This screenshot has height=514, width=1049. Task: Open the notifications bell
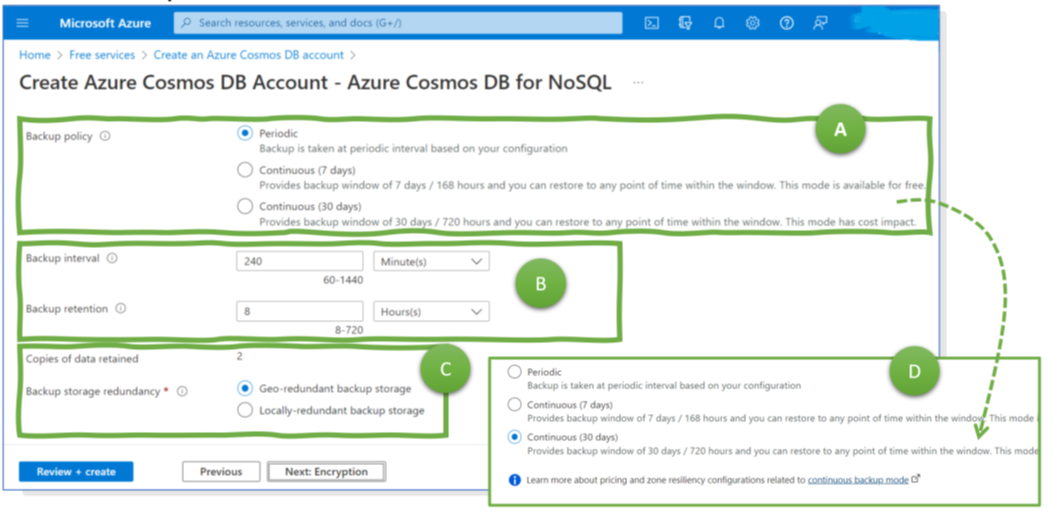[719, 23]
